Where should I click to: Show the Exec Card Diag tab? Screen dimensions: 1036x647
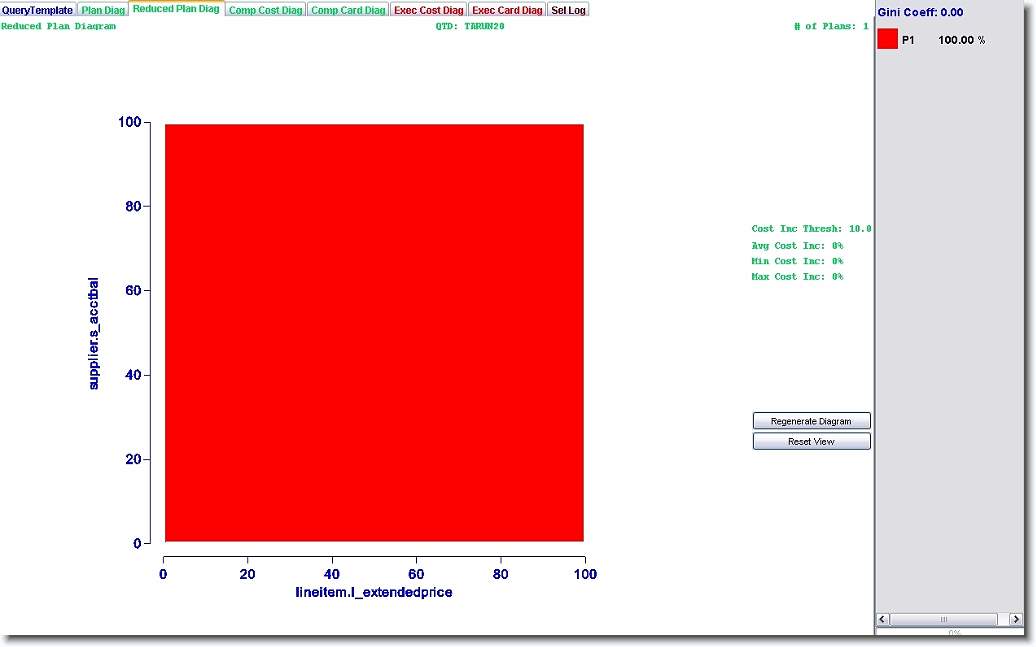coord(507,10)
